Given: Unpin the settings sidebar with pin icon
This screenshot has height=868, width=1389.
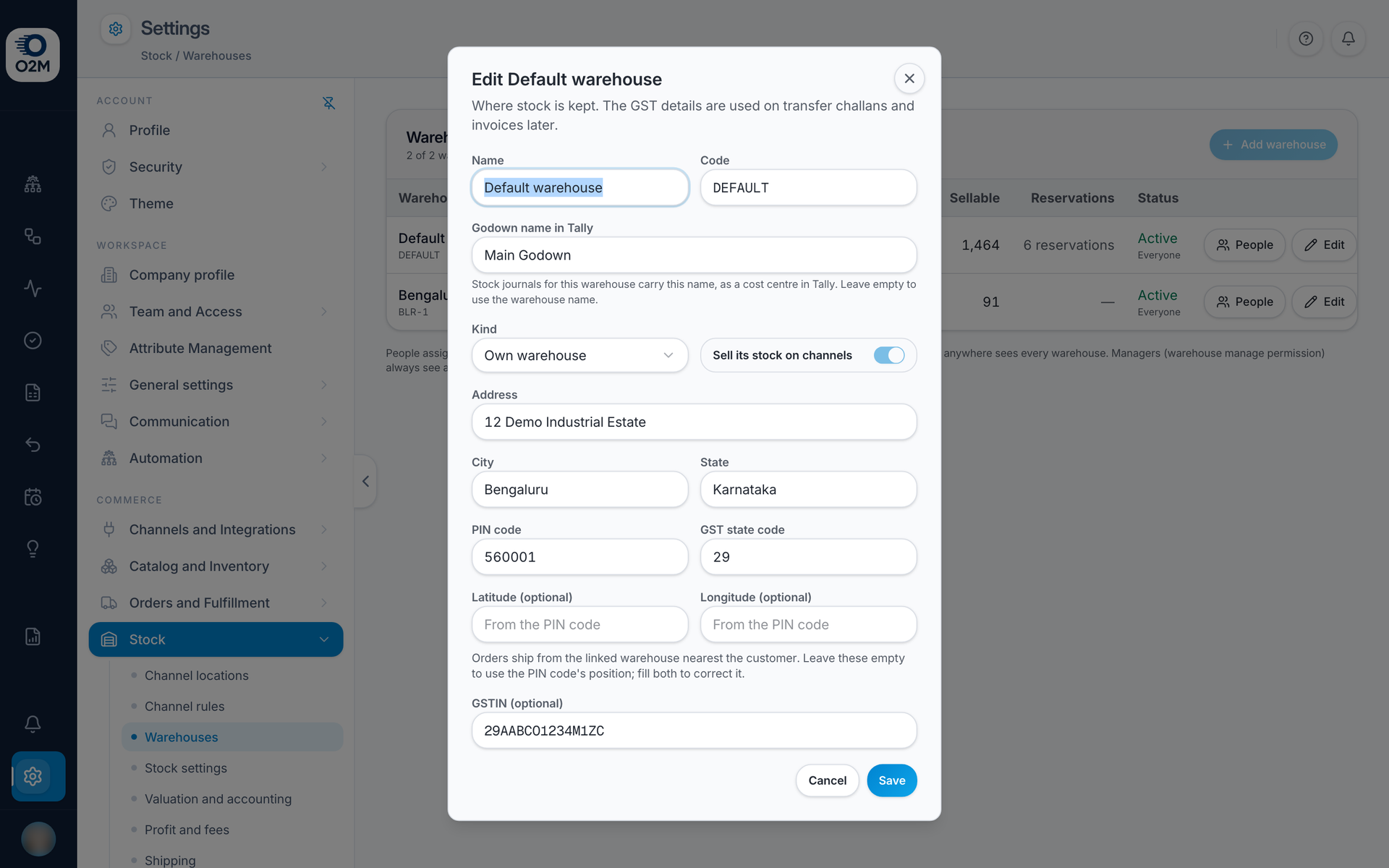Looking at the screenshot, I should (328, 103).
